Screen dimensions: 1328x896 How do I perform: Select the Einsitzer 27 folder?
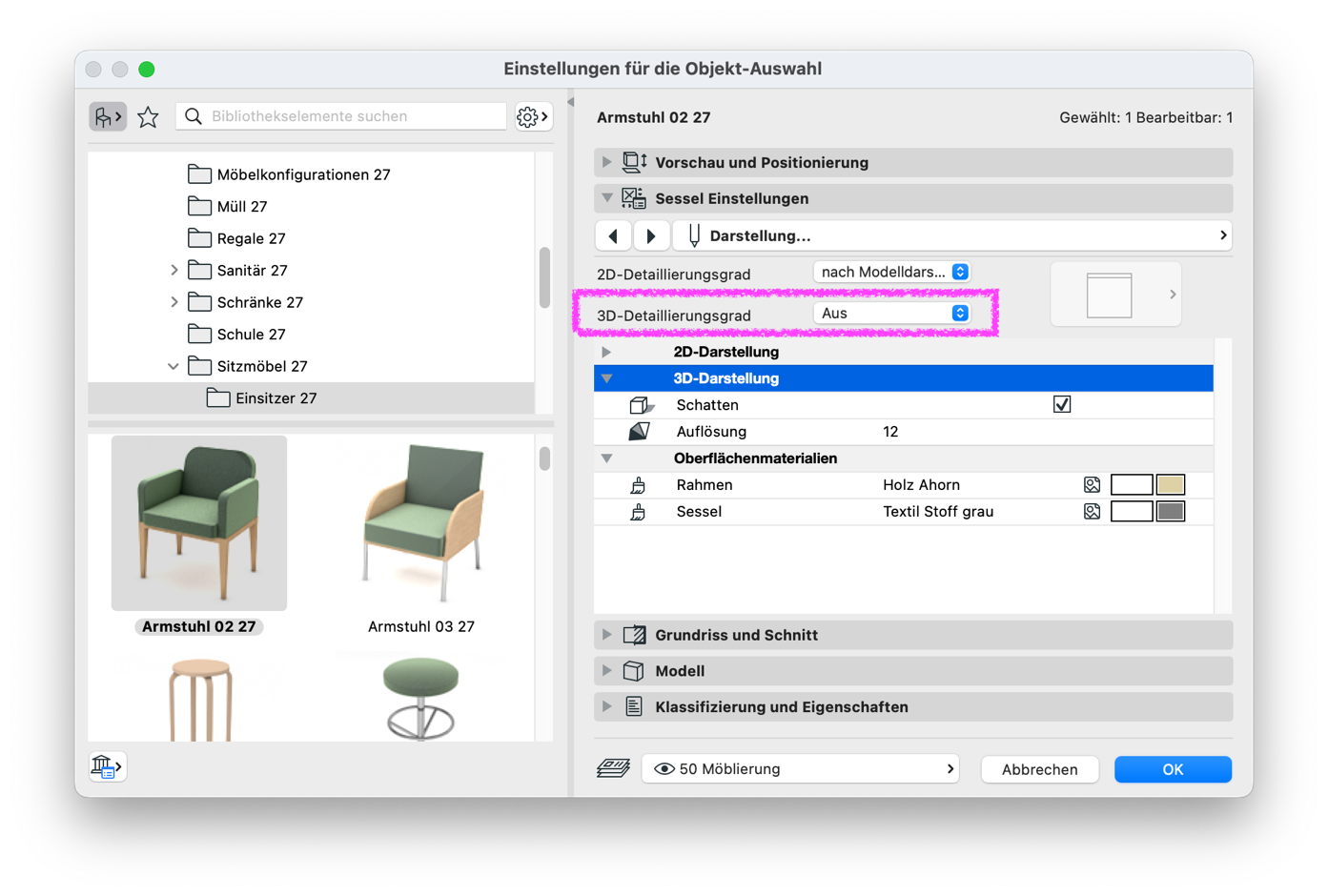click(311, 398)
